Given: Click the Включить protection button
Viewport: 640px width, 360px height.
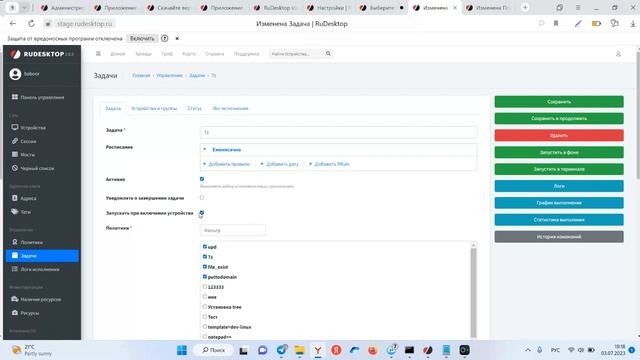Looking at the screenshot, I should point(142,38).
